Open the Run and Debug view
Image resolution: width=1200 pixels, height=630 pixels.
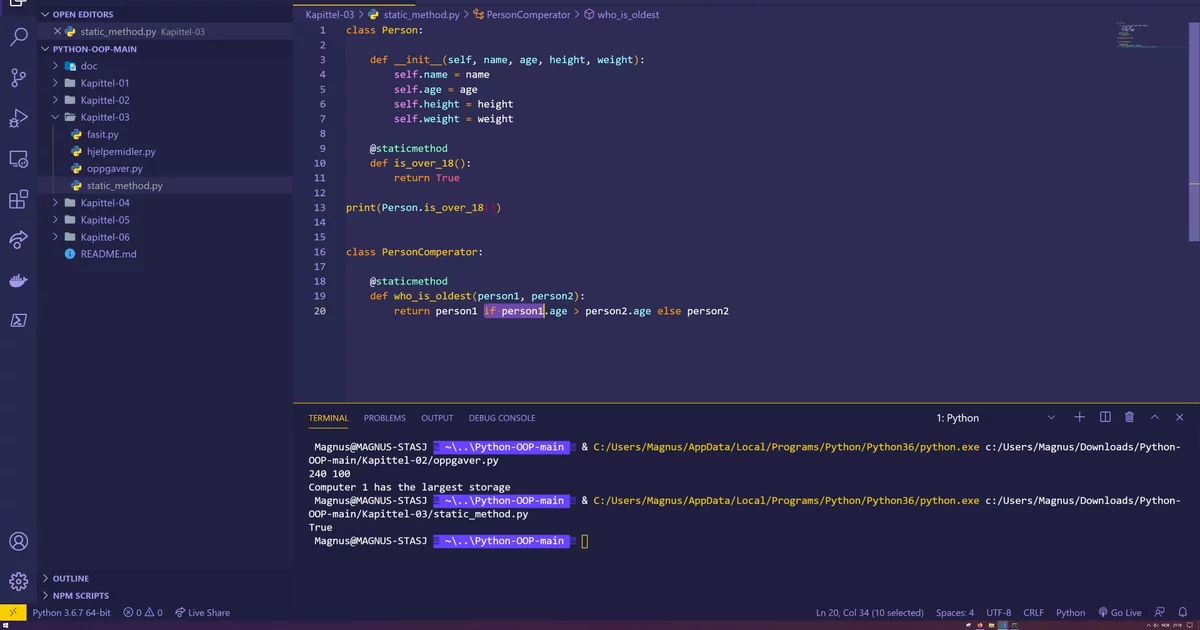[18, 118]
